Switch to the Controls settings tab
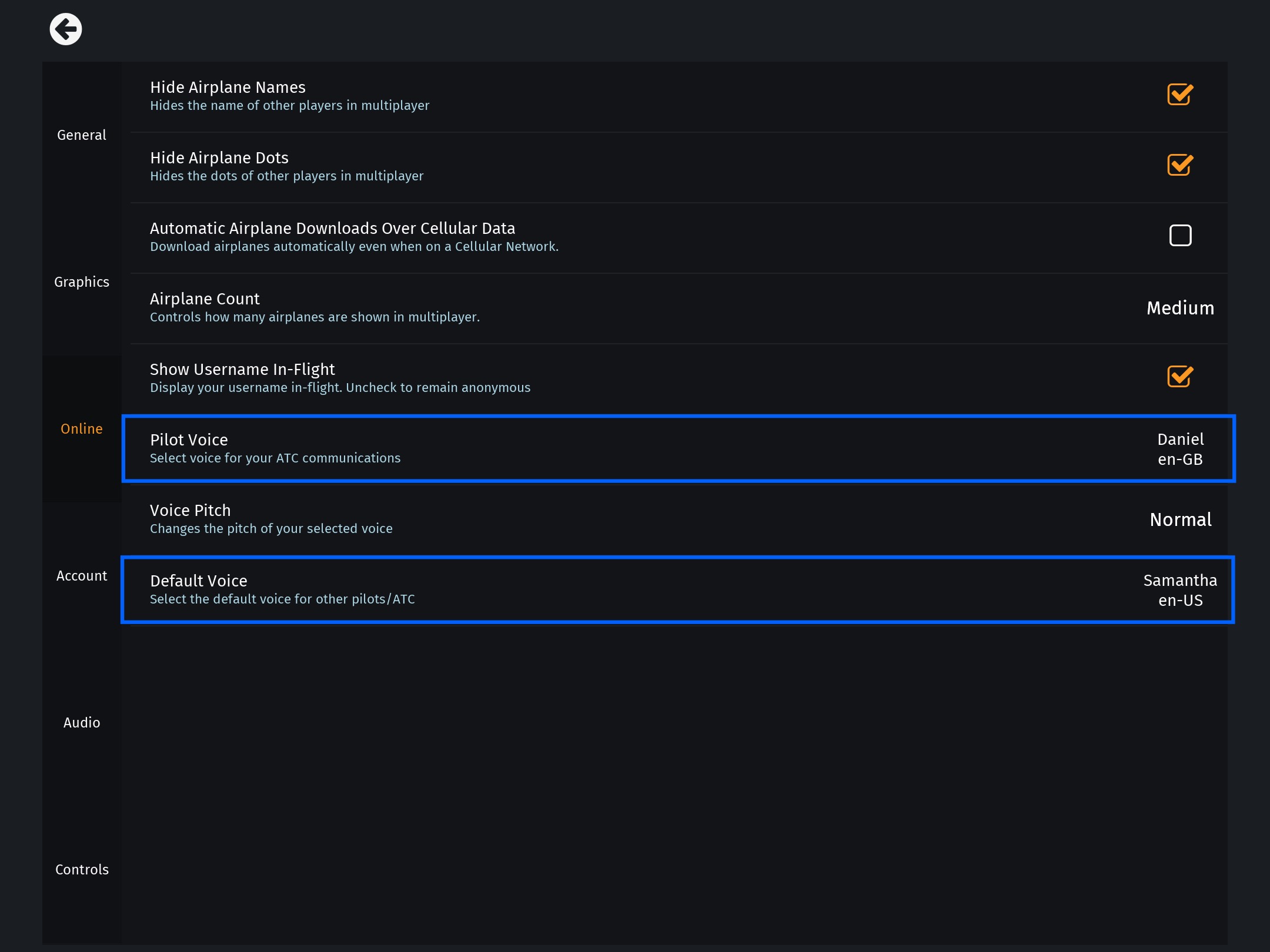 [82, 870]
